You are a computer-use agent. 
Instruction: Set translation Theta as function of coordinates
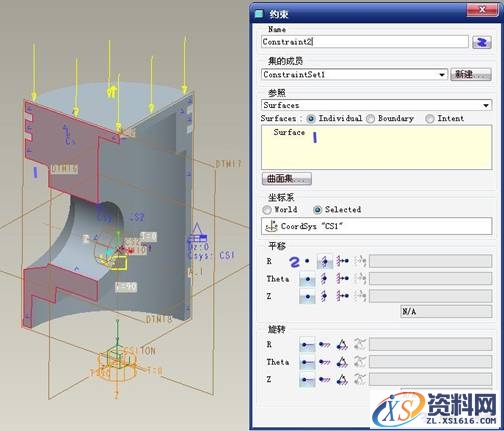click(x=360, y=279)
